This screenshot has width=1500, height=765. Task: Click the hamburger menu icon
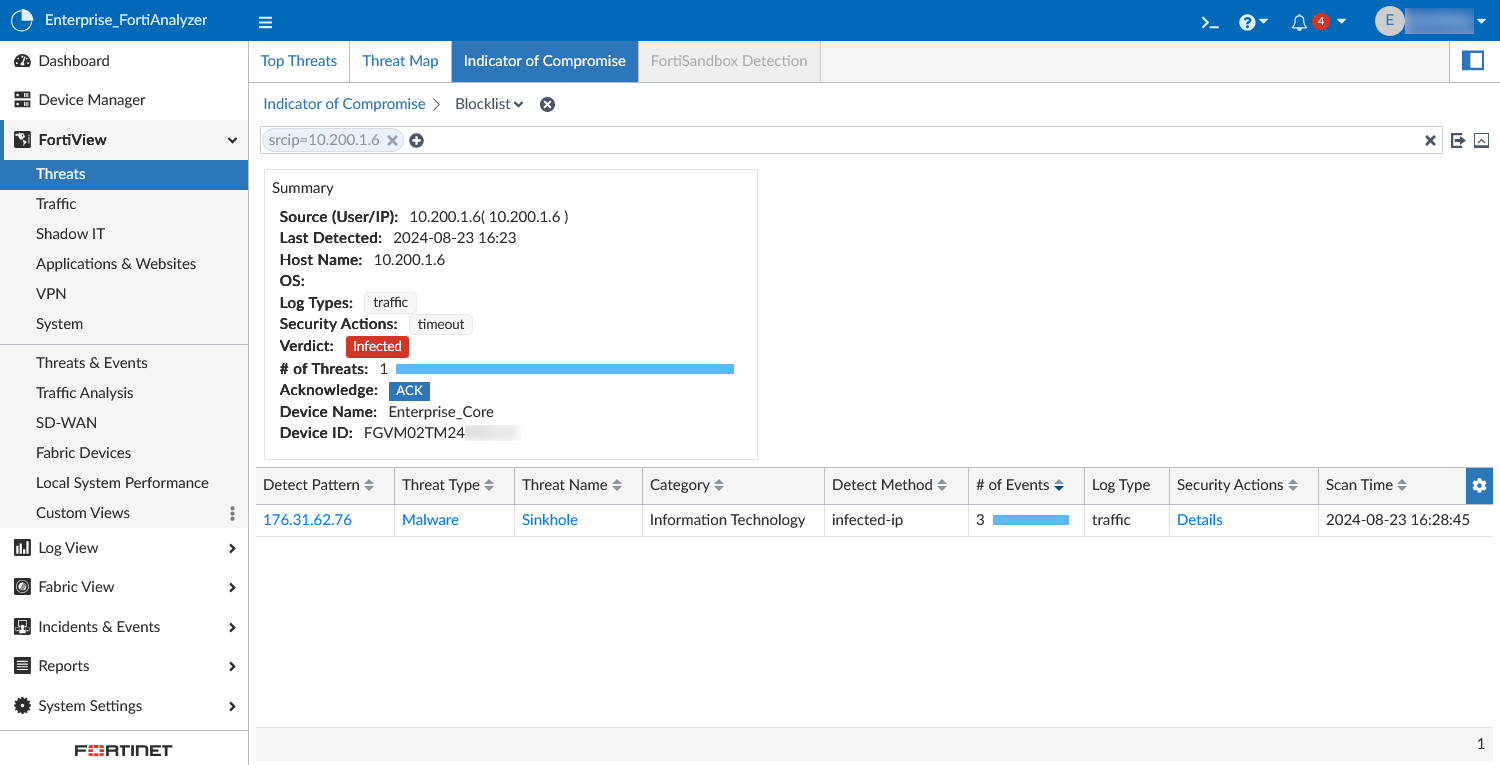[x=265, y=22]
